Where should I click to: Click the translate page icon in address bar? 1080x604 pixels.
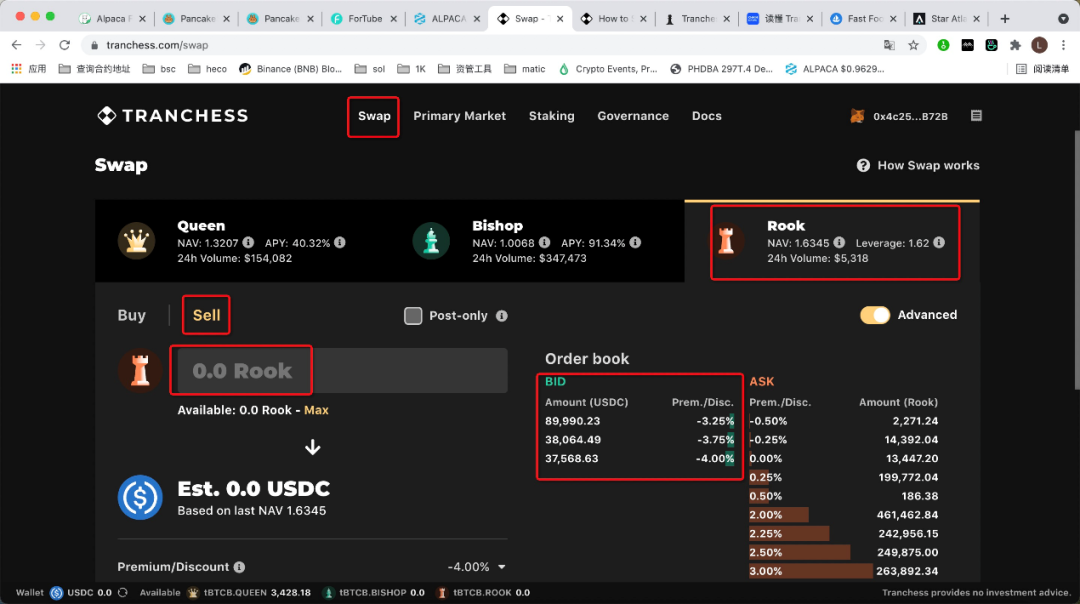(x=889, y=45)
